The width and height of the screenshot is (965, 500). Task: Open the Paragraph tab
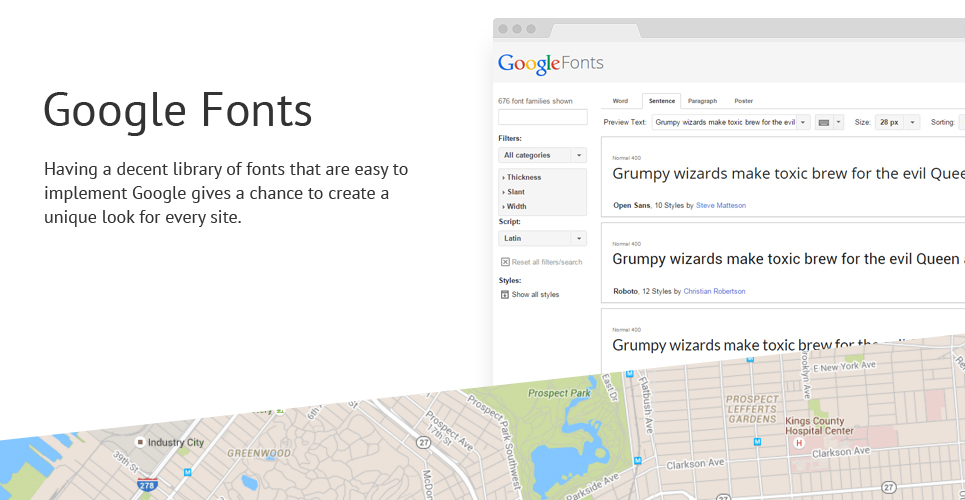point(702,101)
